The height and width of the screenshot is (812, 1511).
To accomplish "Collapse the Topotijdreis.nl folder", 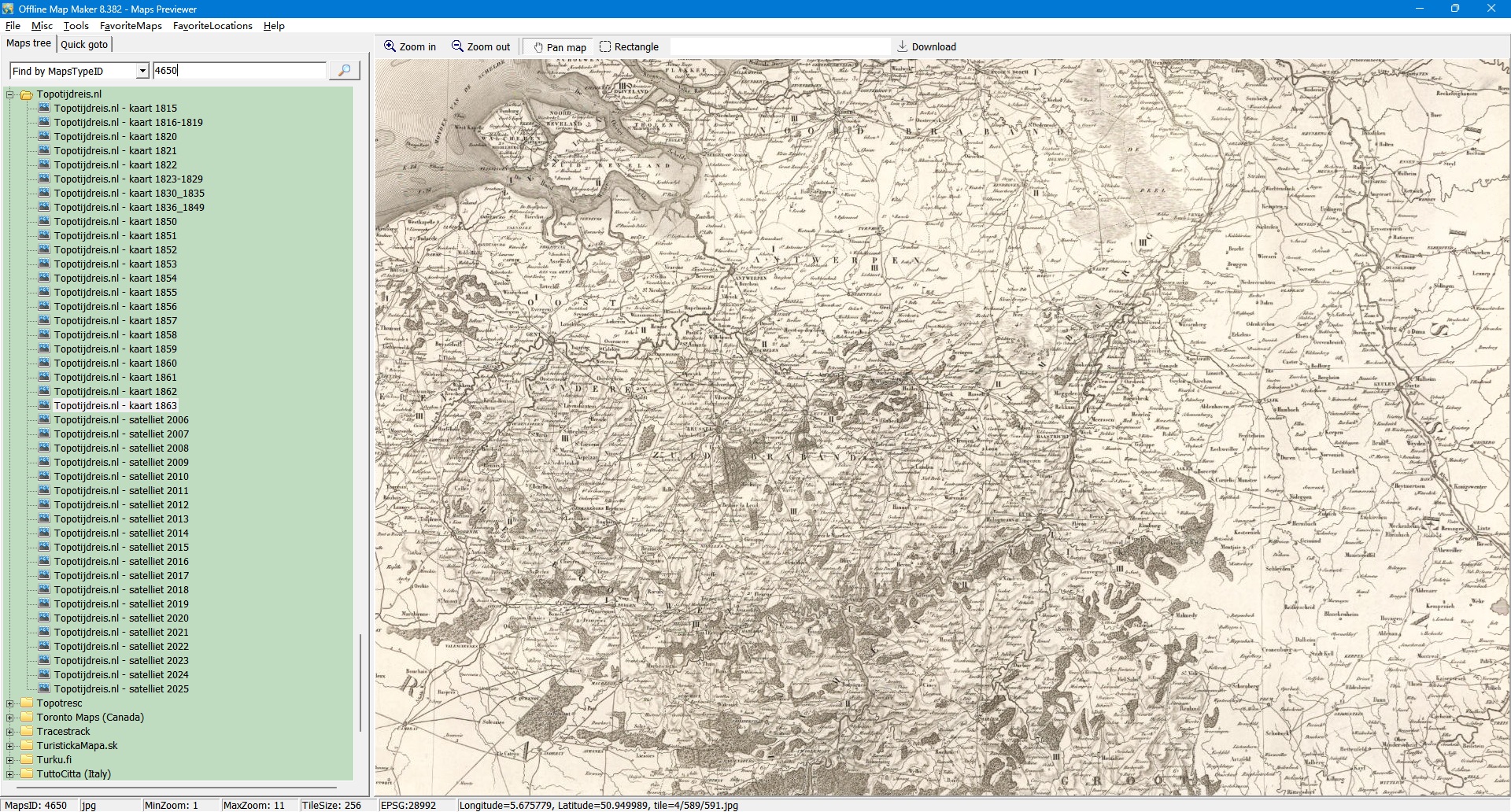I will (10, 94).
